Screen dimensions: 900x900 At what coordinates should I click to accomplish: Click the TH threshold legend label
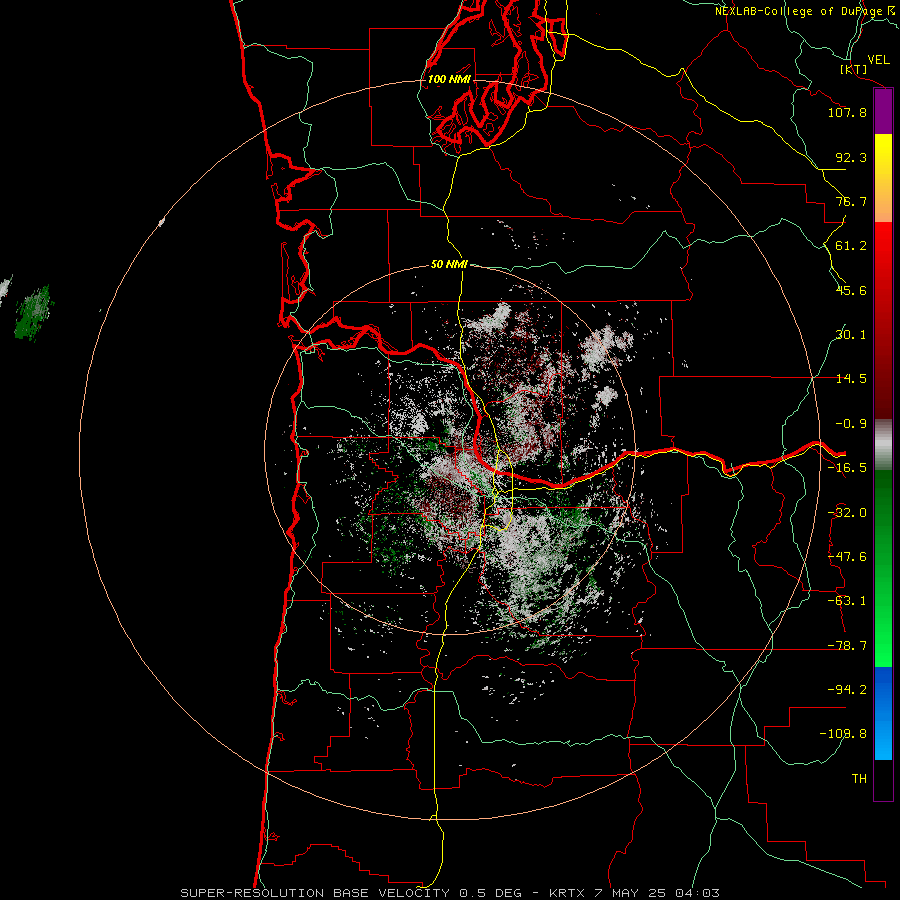(859, 779)
